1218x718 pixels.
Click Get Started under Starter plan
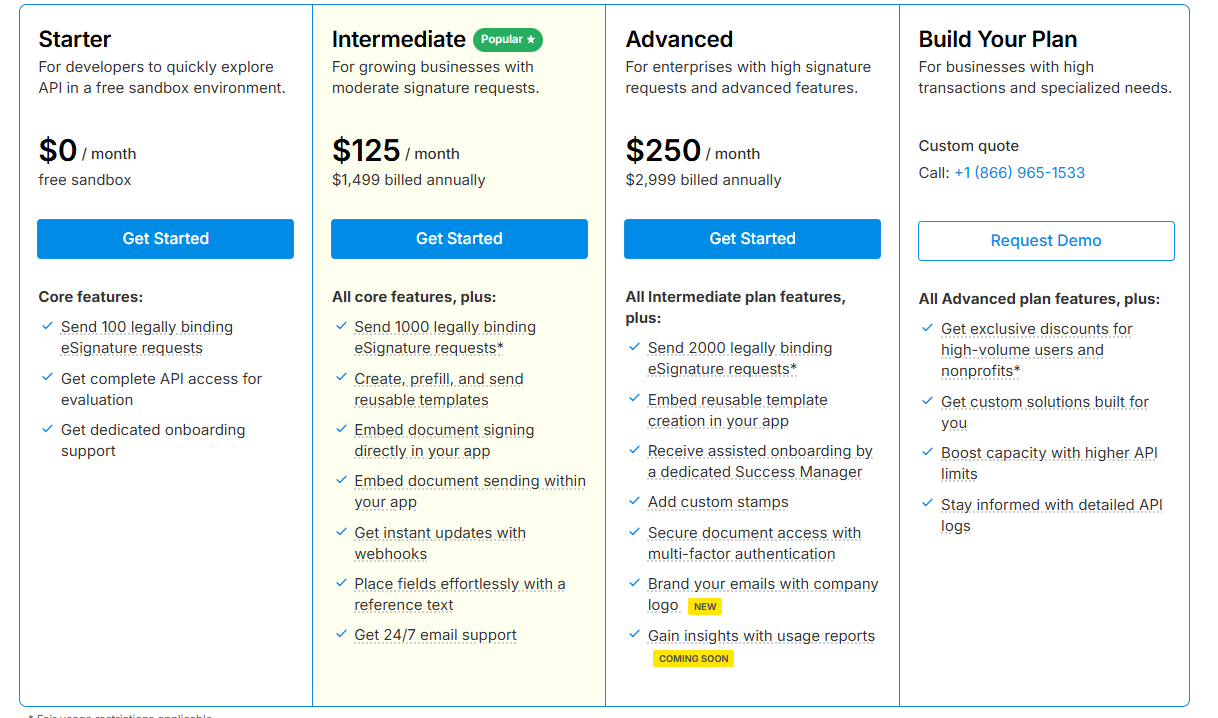tap(165, 239)
